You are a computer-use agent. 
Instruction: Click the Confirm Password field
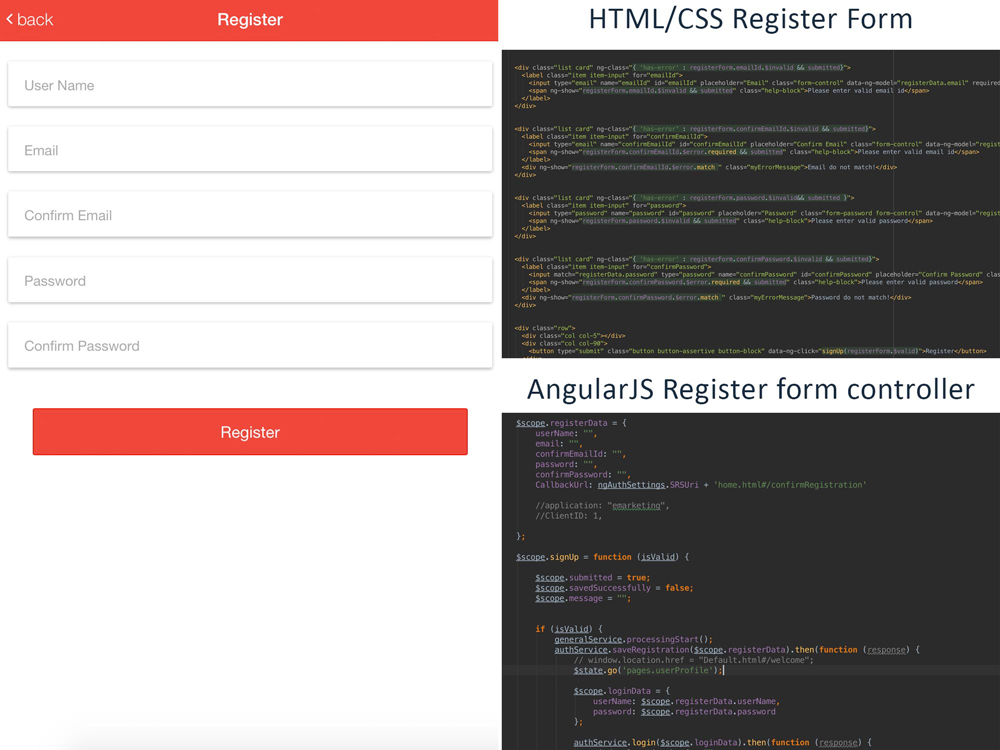click(x=250, y=346)
